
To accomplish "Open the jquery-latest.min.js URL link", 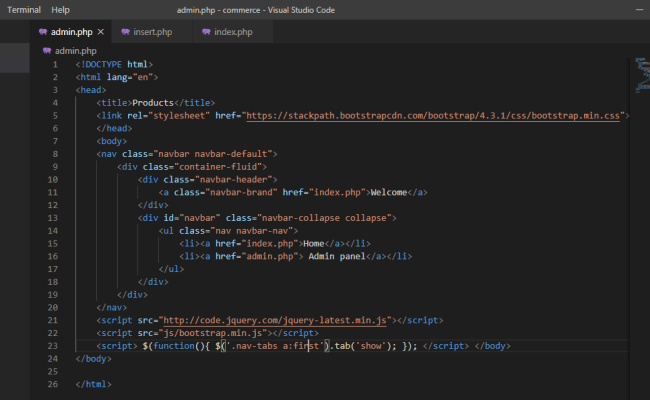I will coord(275,320).
